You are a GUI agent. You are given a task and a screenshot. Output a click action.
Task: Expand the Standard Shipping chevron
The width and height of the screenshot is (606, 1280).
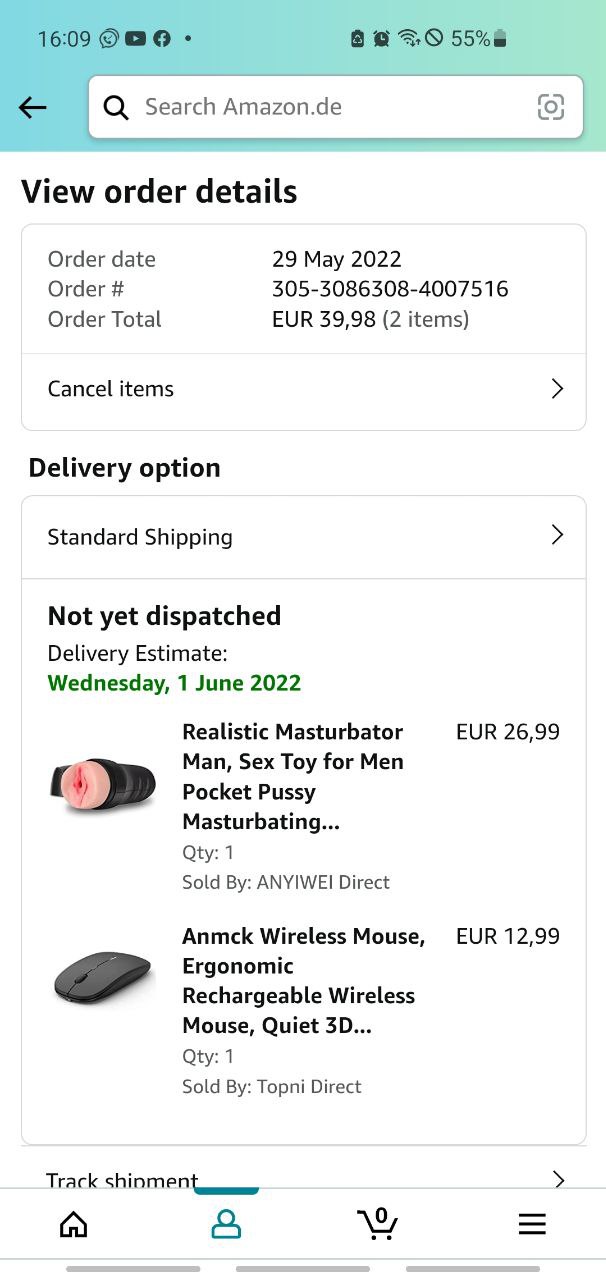(558, 536)
